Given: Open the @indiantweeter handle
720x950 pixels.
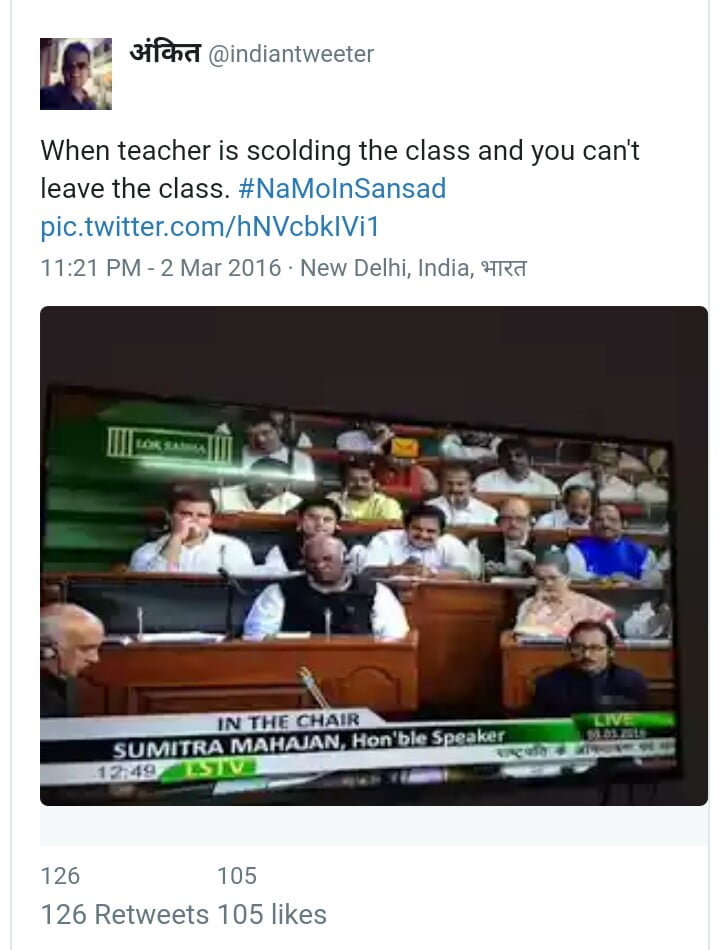Looking at the screenshot, I should (291, 54).
